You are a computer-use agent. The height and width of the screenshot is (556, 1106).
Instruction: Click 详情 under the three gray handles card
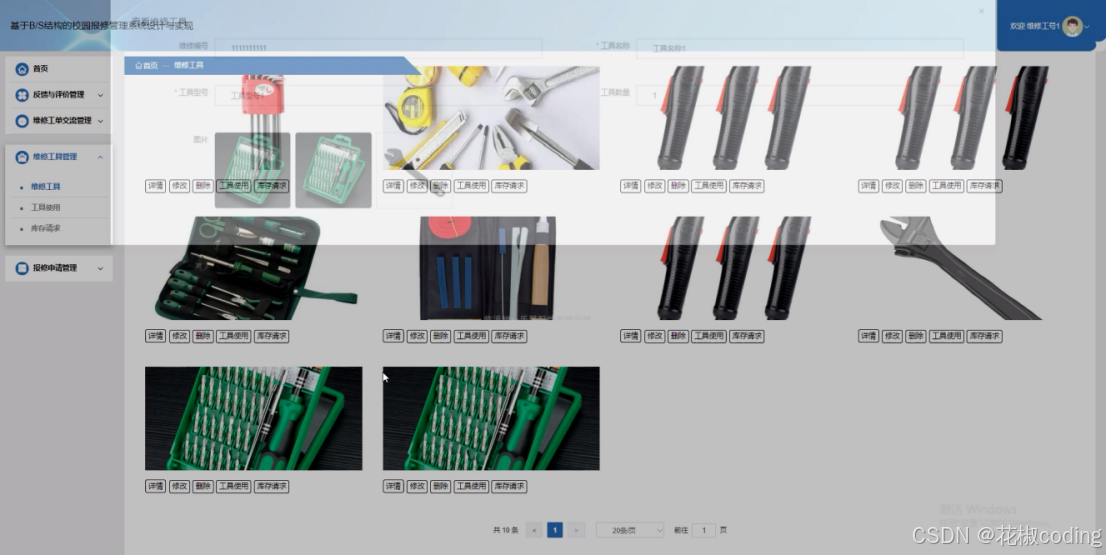pos(631,186)
